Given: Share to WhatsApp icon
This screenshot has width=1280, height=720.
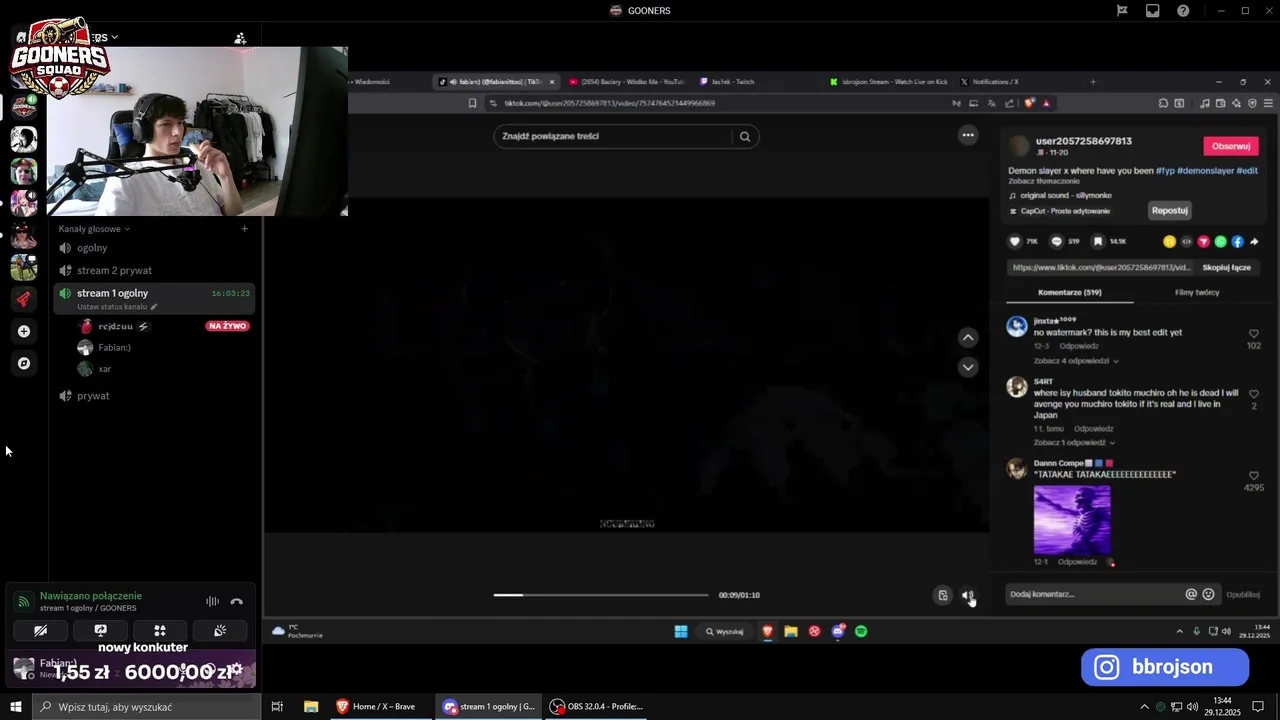Looking at the screenshot, I should 1220,241.
